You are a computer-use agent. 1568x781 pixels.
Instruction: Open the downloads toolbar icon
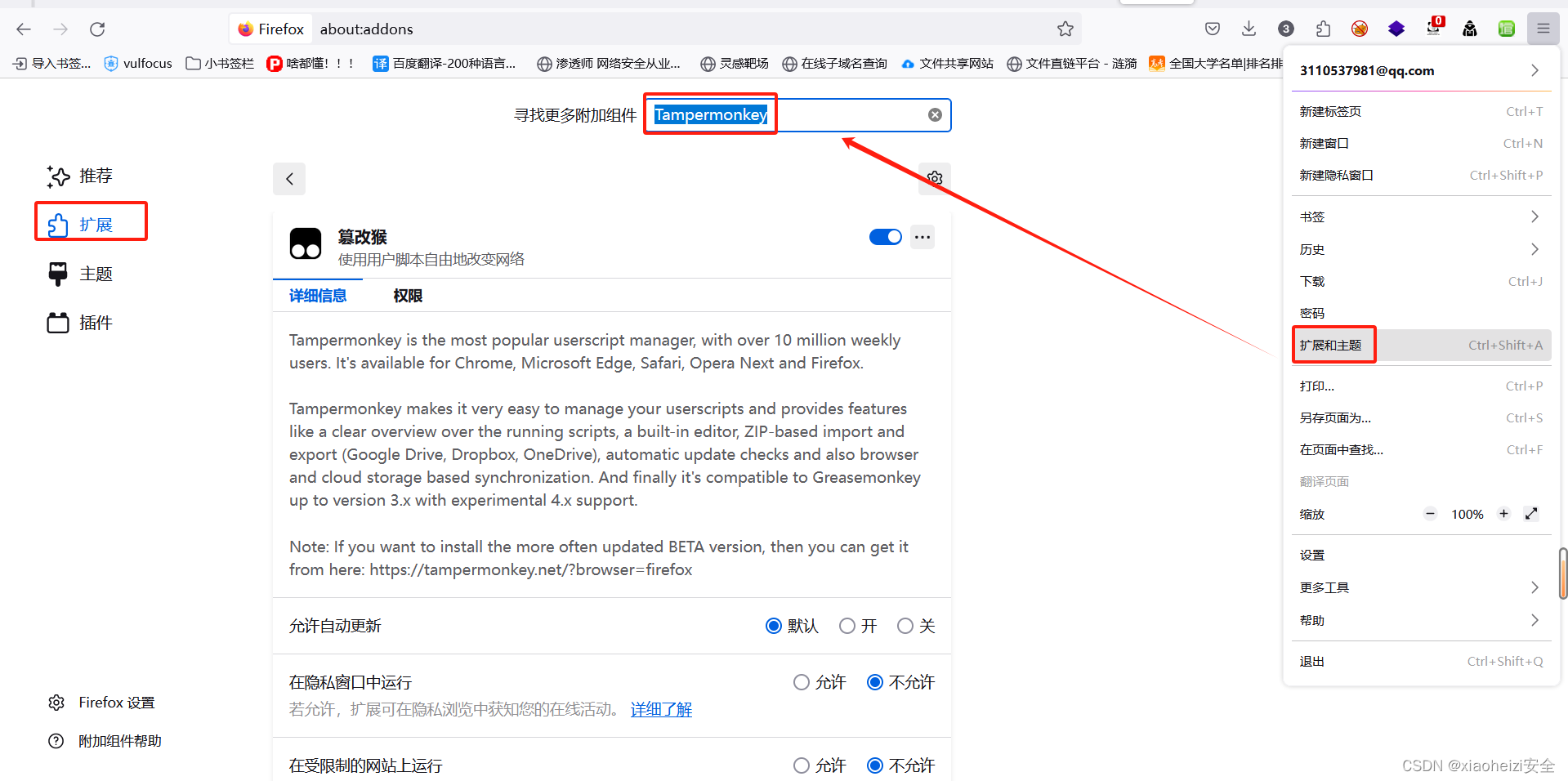coord(1249,29)
